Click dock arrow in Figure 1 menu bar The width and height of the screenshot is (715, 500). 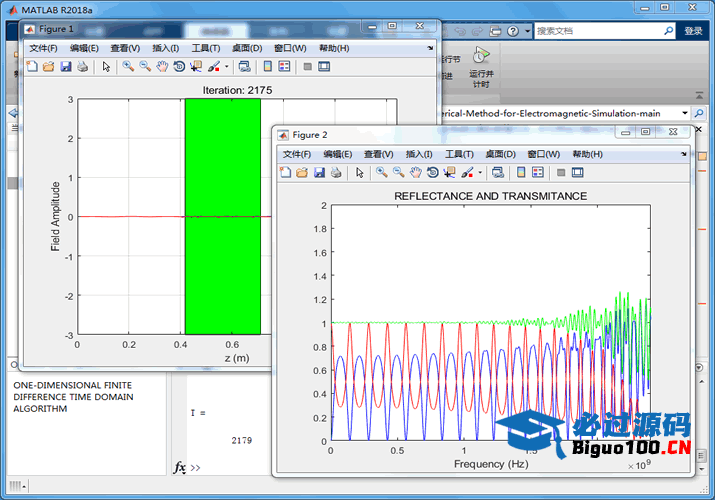[430, 48]
